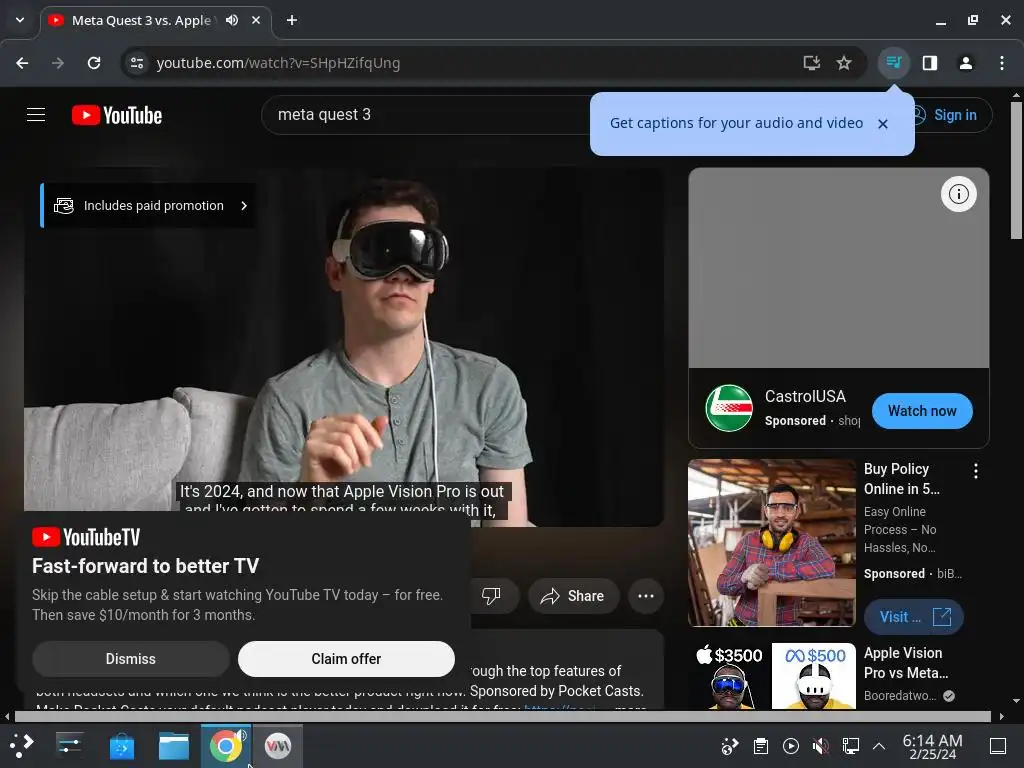Click the Apple Vision Pro vs Meta title
1024x768 pixels.
906,663
